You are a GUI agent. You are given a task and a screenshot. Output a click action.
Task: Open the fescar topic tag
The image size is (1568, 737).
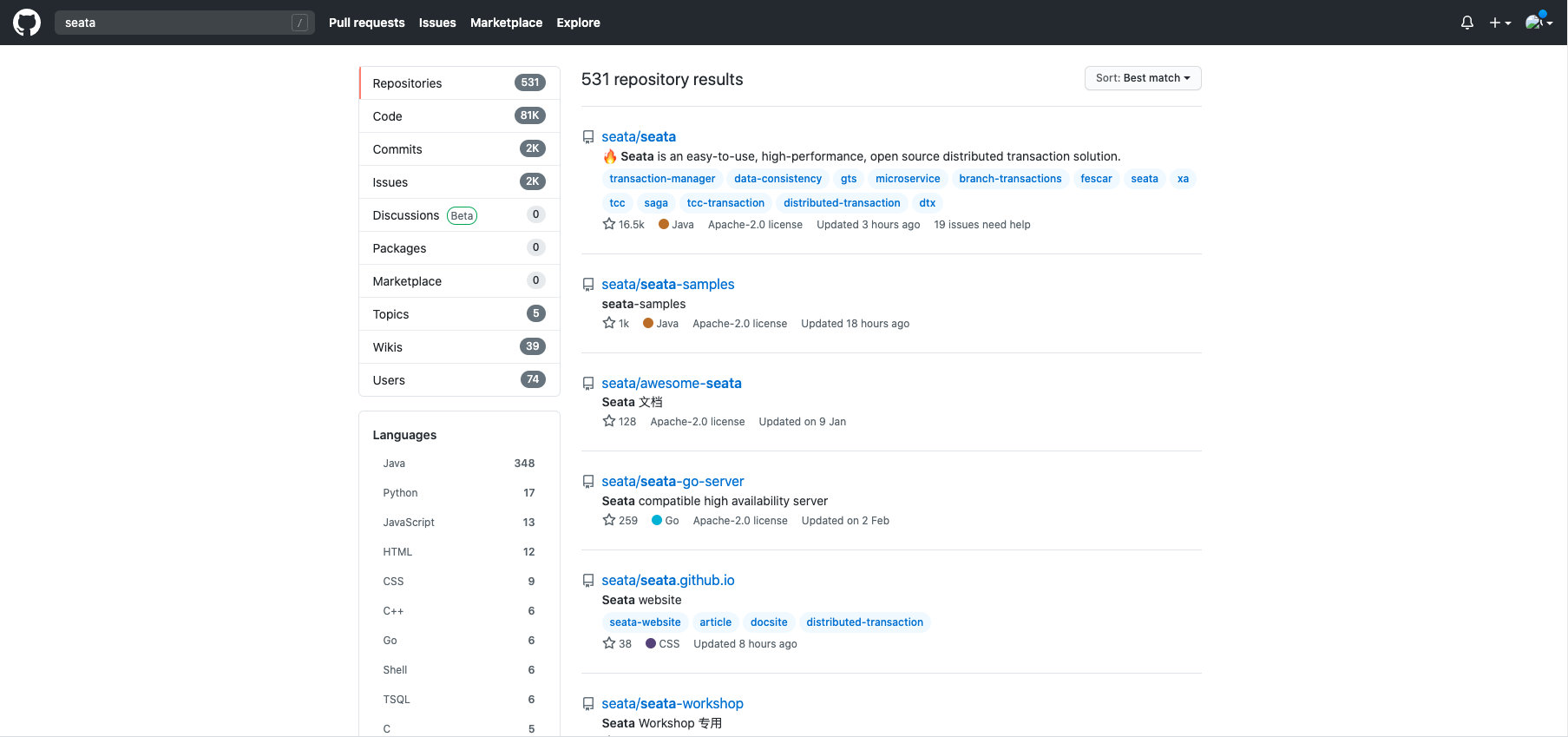1096,179
